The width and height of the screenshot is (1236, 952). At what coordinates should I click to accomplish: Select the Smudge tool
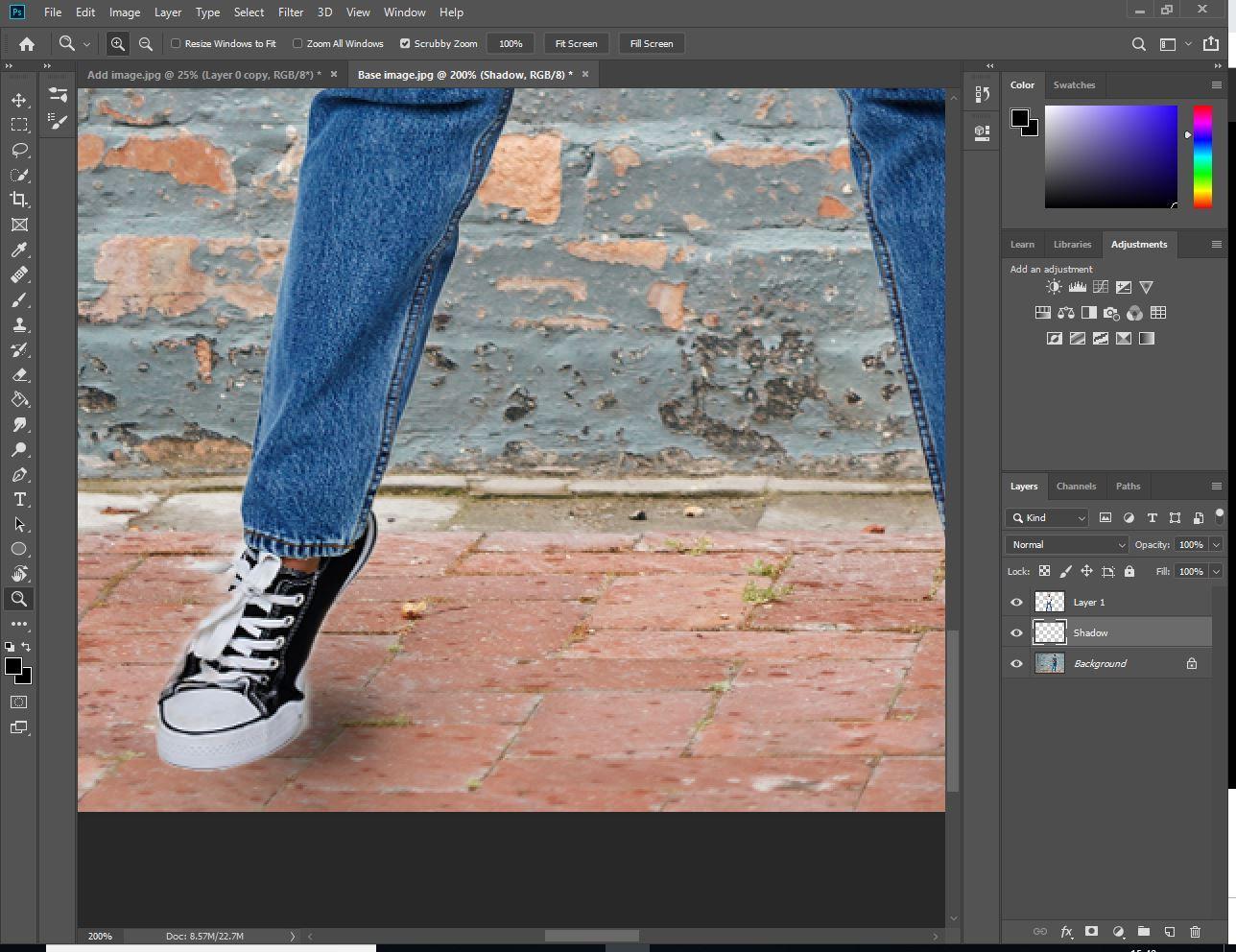(x=19, y=424)
